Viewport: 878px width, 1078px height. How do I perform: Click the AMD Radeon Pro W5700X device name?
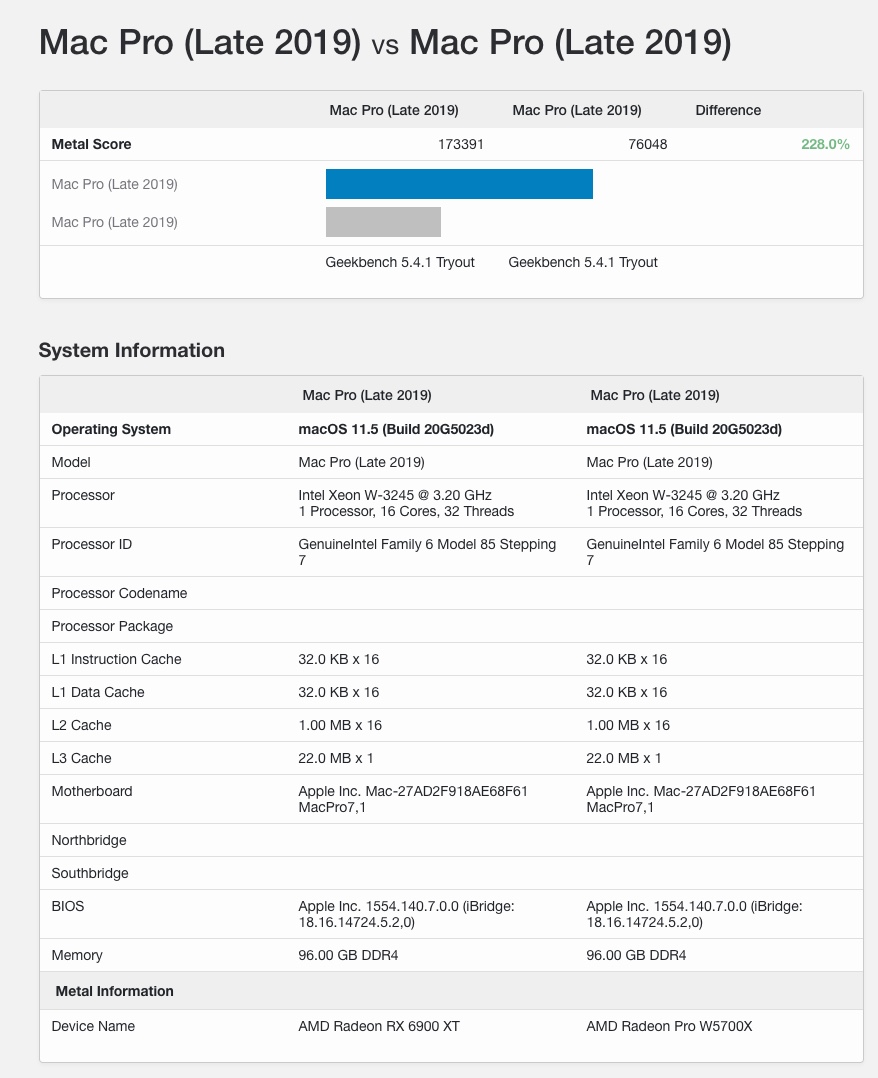point(671,1026)
